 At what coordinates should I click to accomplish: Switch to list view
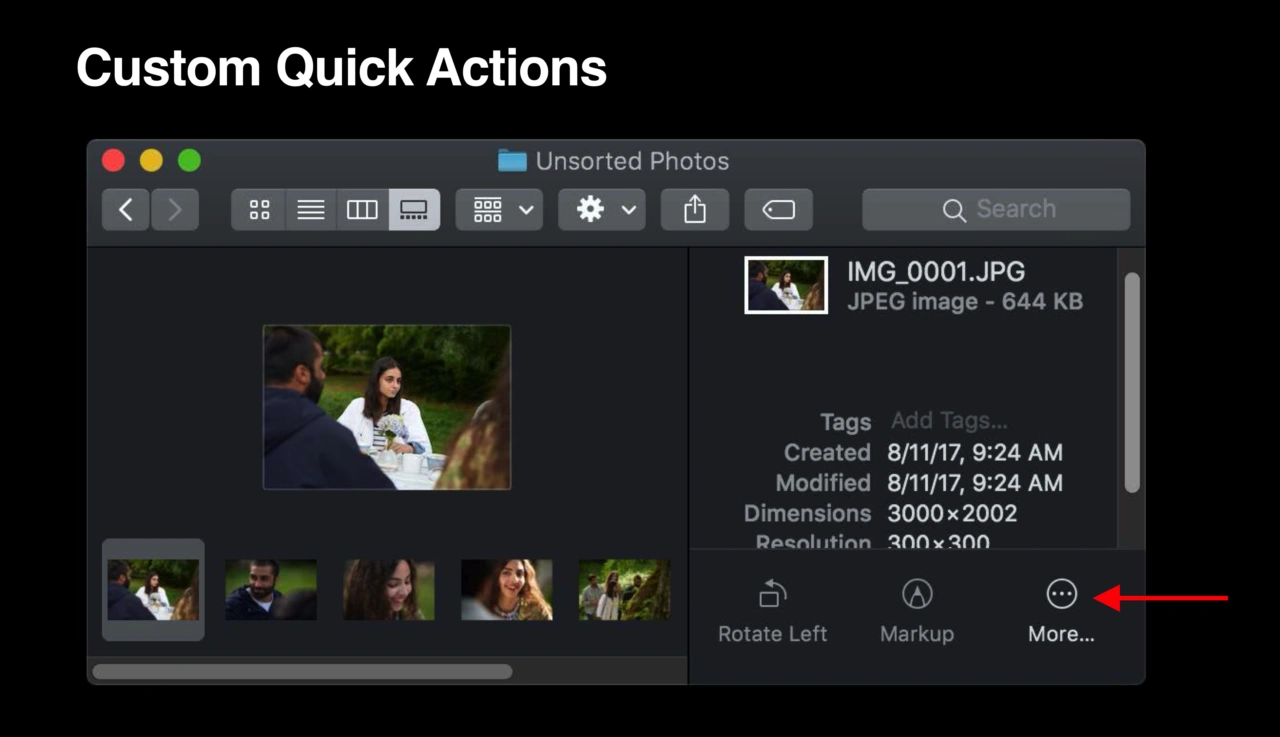tap(310, 209)
